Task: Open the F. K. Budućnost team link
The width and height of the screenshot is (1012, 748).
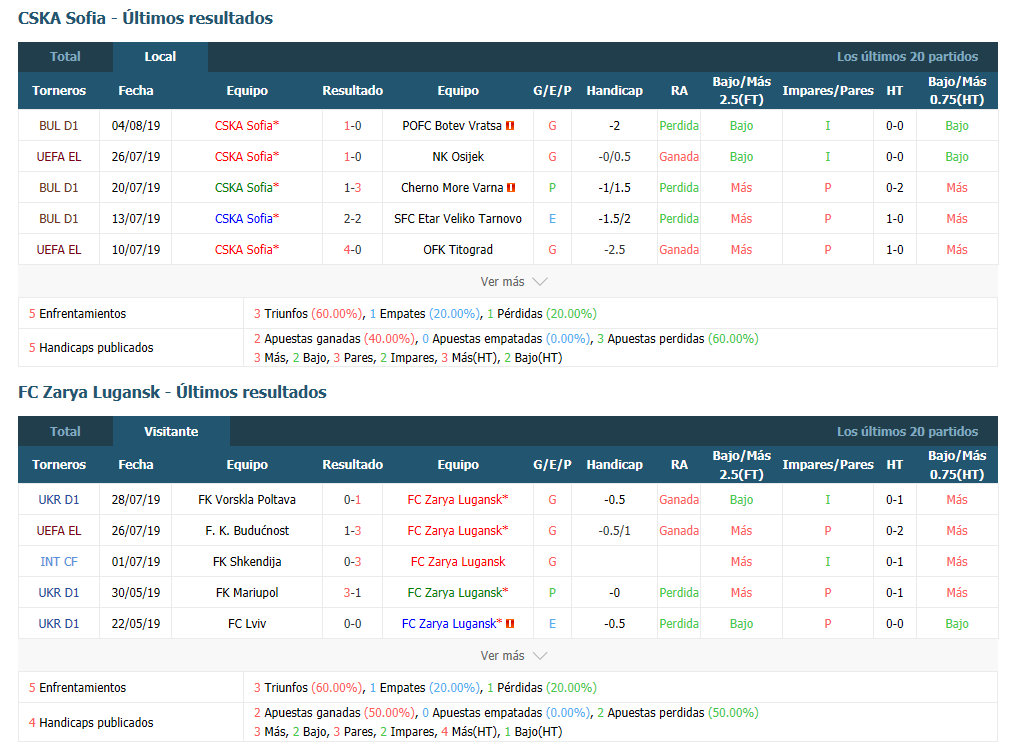Action: [247, 531]
